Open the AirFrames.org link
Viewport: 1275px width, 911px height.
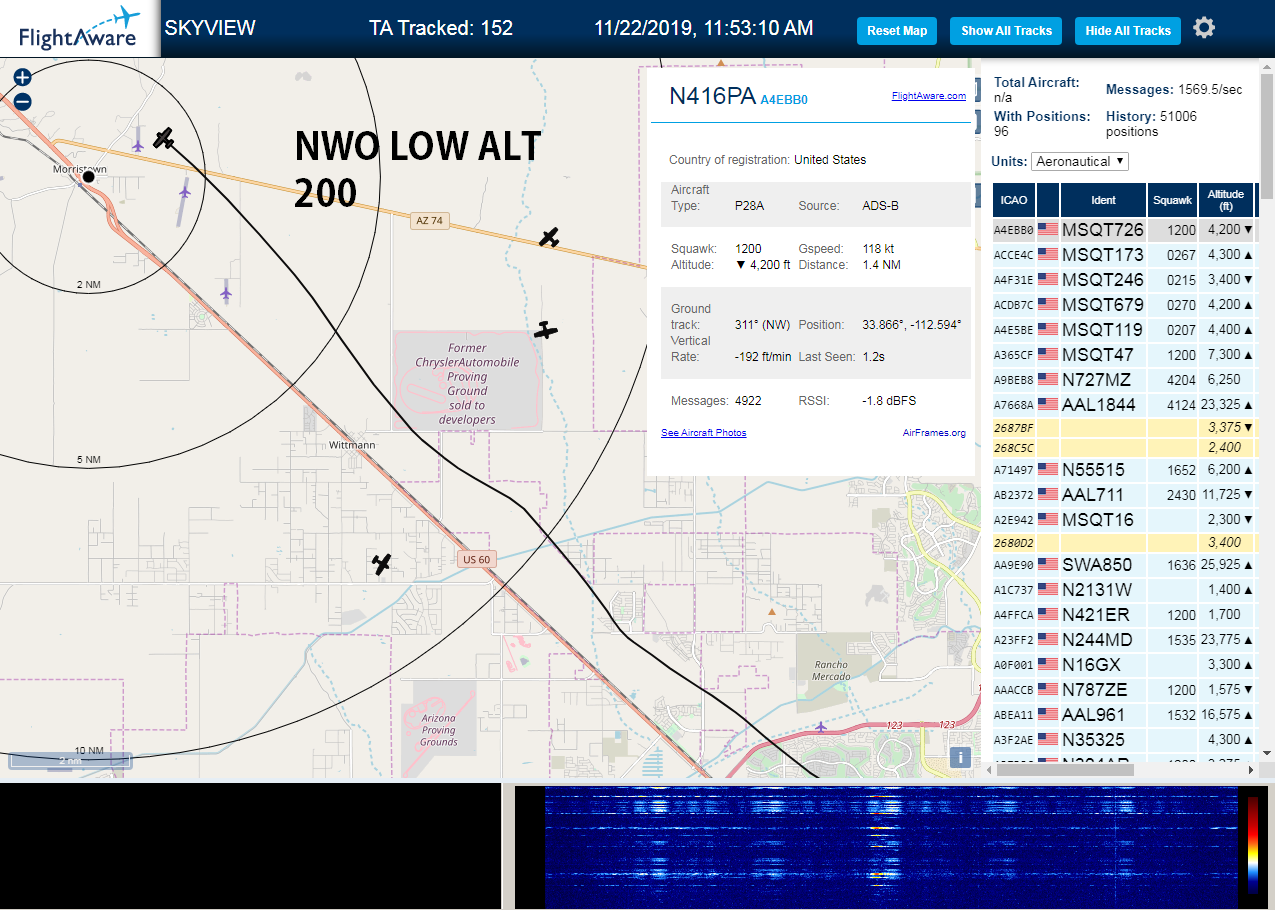coord(934,433)
